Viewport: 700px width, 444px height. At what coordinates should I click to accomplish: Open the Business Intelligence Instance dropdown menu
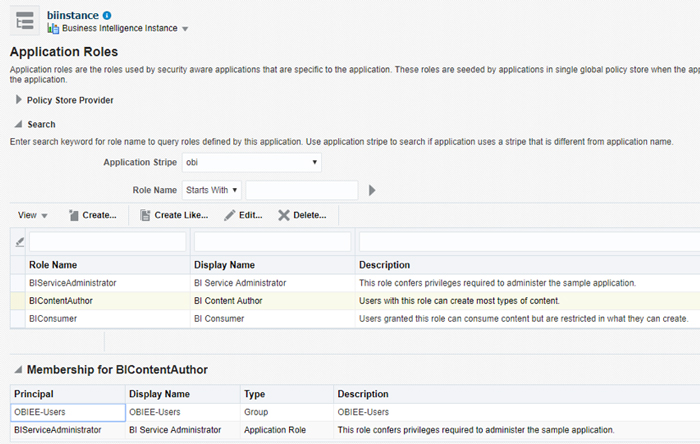pyautogui.click(x=185, y=29)
